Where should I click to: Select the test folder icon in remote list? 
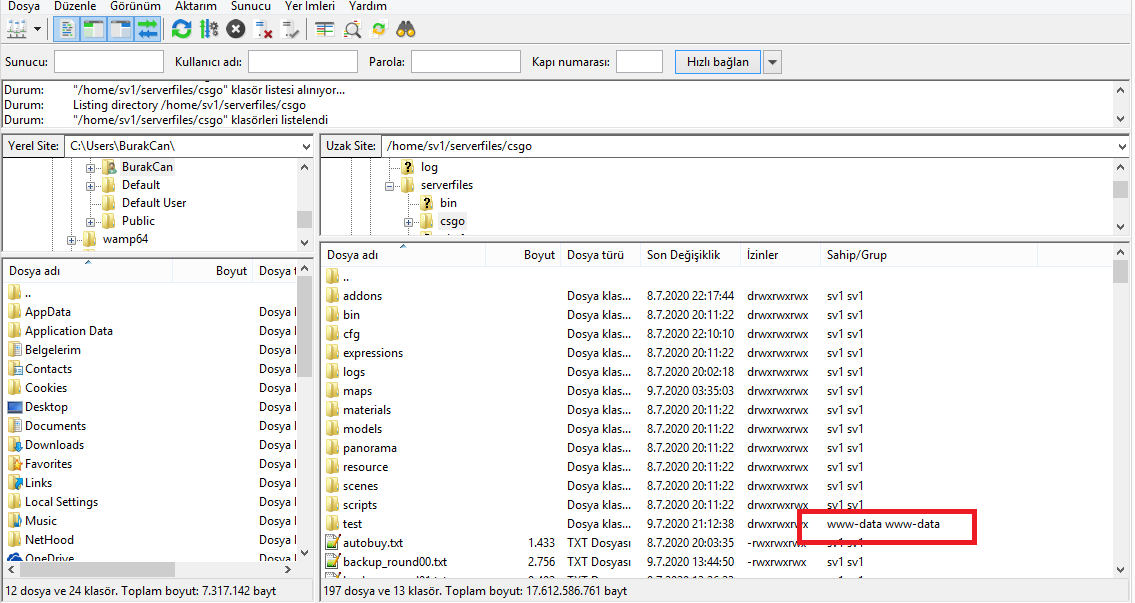coord(332,523)
